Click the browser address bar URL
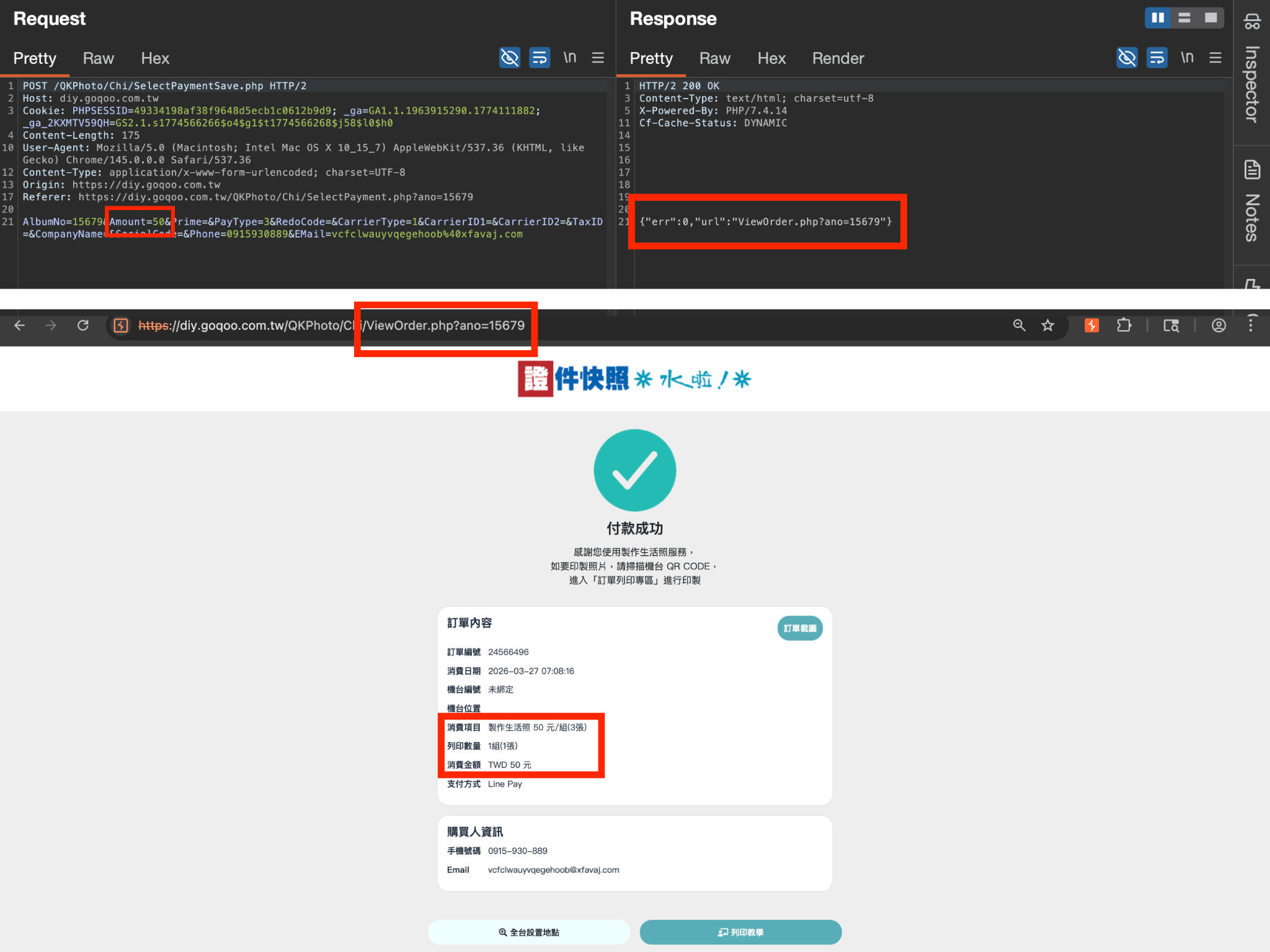This screenshot has height=952, width=1270. point(331,325)
